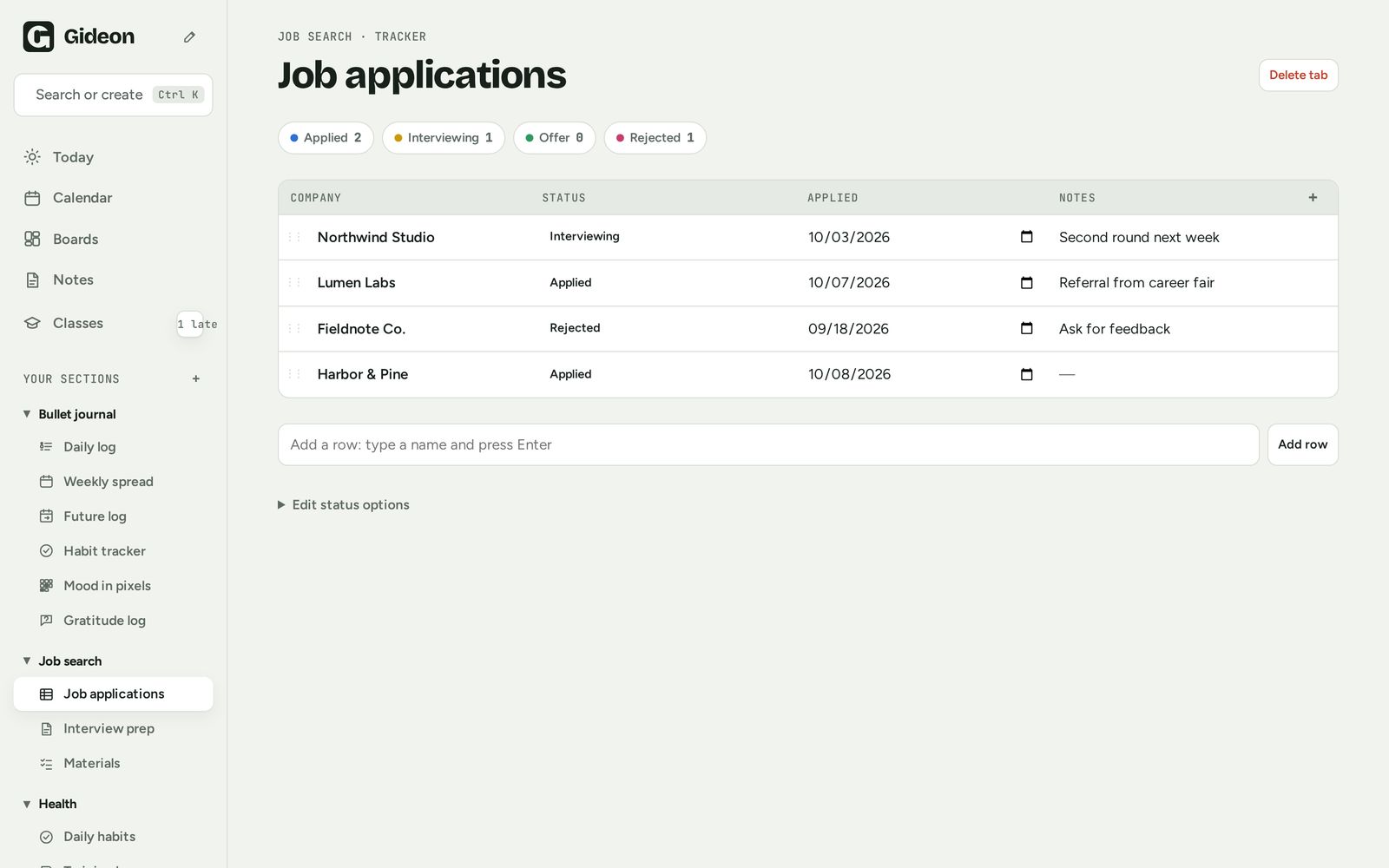Image resolution: width=1389 pixels, height=868 pixels.
Task: Open calendar picker for Fieldnote Co. date
Action: pos(1026,328)
